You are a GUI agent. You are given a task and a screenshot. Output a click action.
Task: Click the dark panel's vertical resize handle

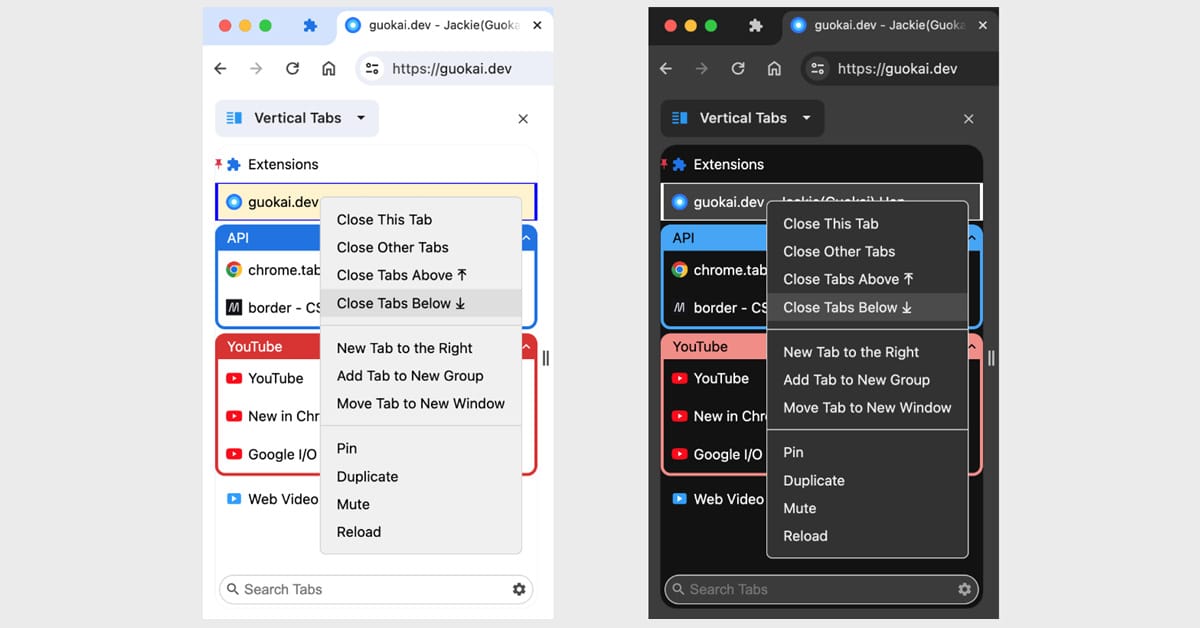tap(991, 358)
